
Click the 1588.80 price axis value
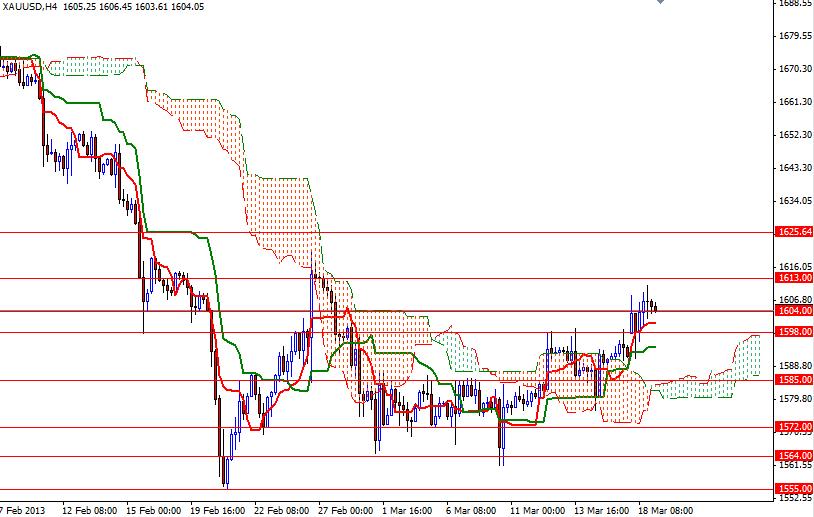tap(795, 365)
